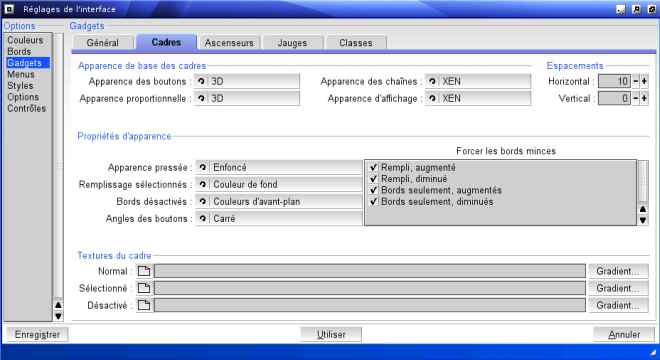The width and height of the screenshot is (660, 360).
Task: Cycle the 'Apparence des boutons' chooser
Action: coord(247,81)
